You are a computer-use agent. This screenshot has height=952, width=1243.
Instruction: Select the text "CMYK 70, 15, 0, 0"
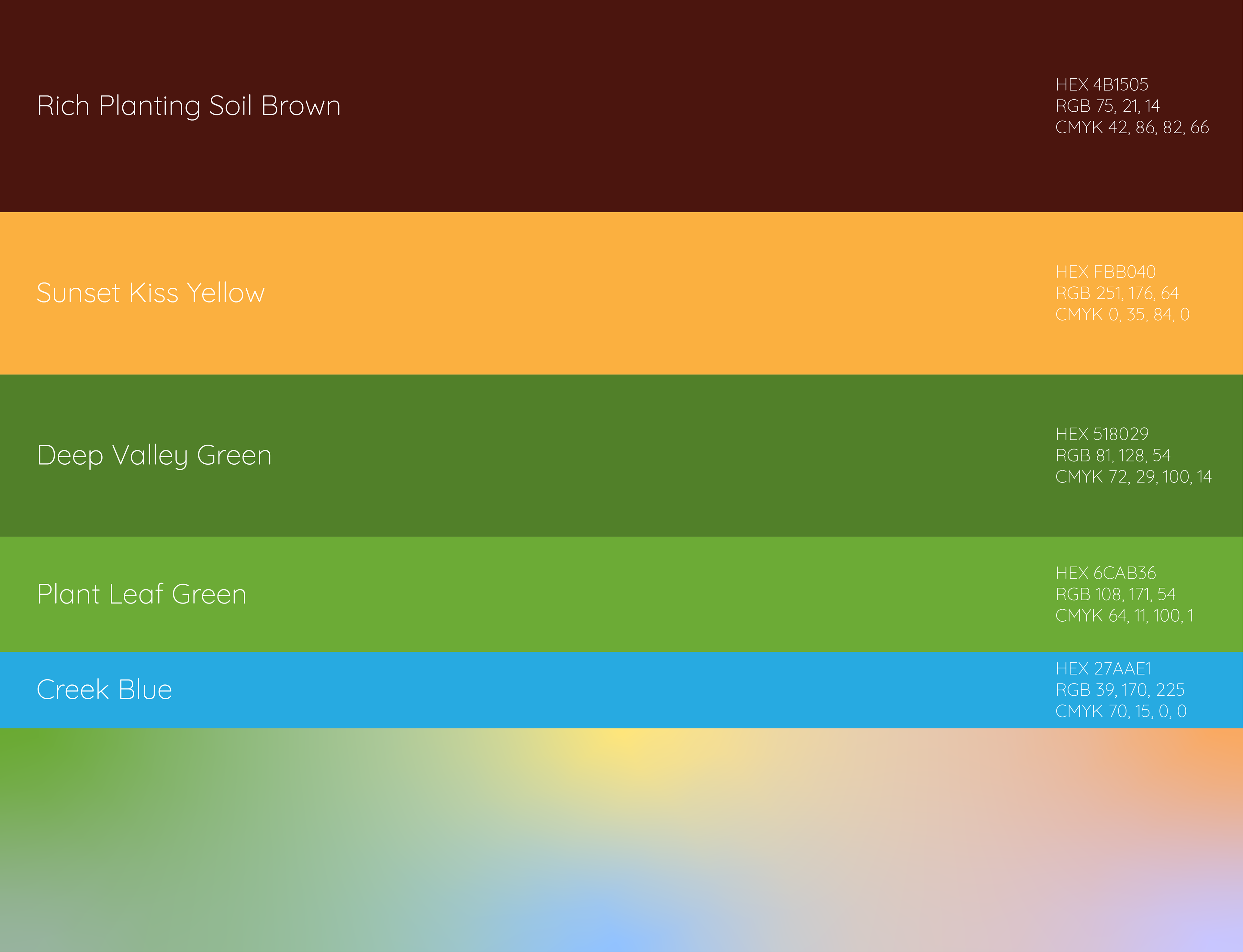(x=1121, y=711)
